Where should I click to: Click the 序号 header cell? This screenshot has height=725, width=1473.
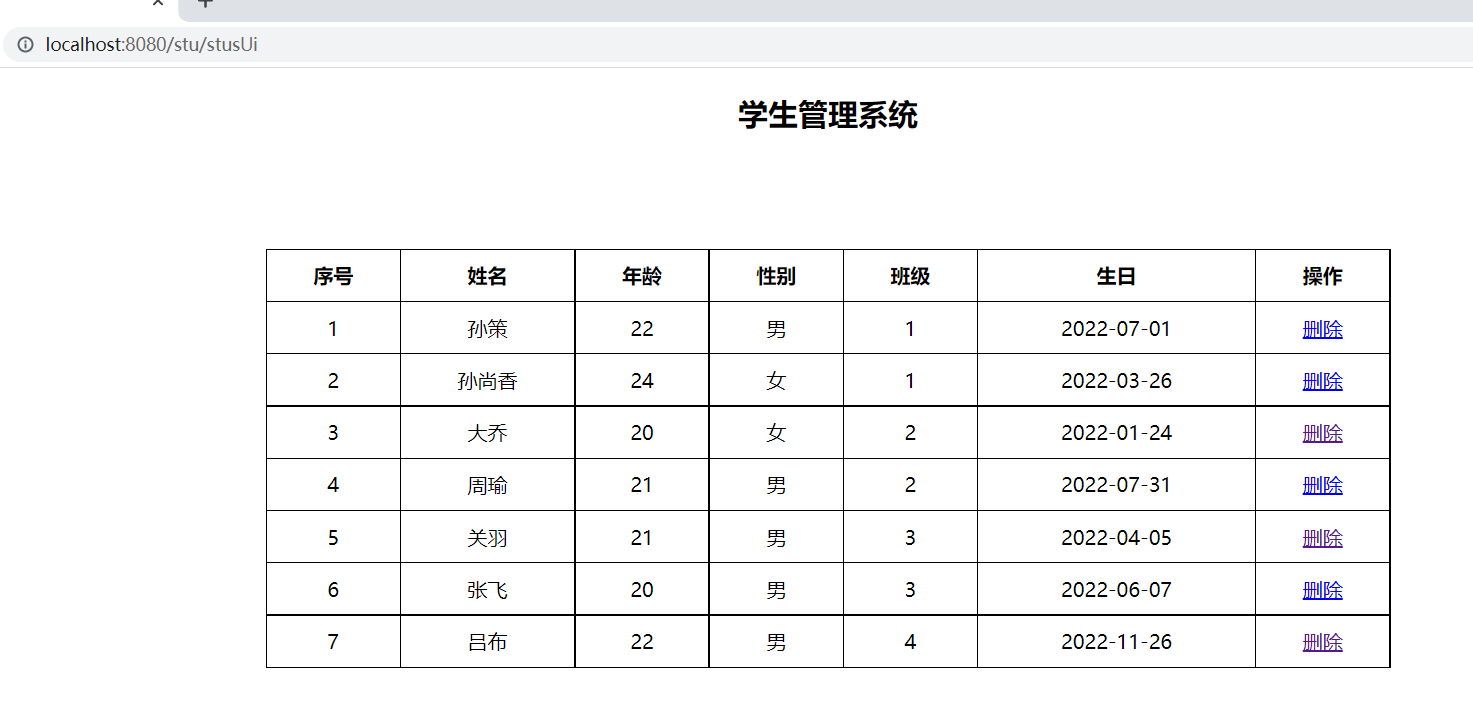[x=332, y=275]
